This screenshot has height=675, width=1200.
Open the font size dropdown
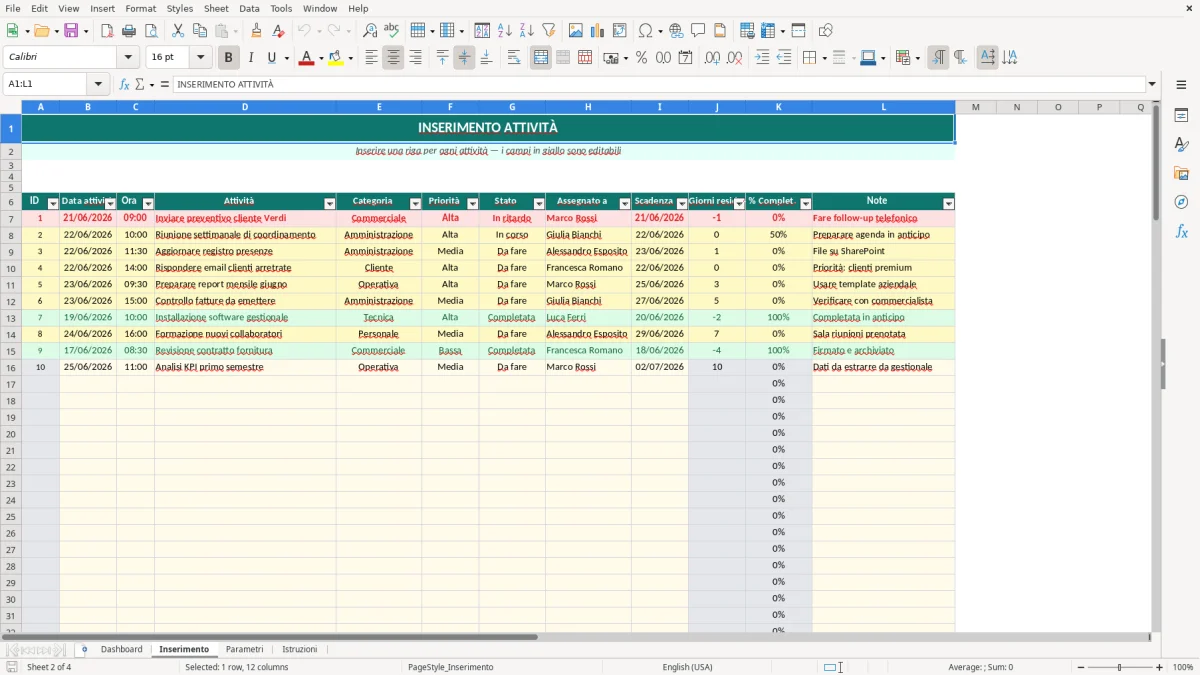coord(201,58)
